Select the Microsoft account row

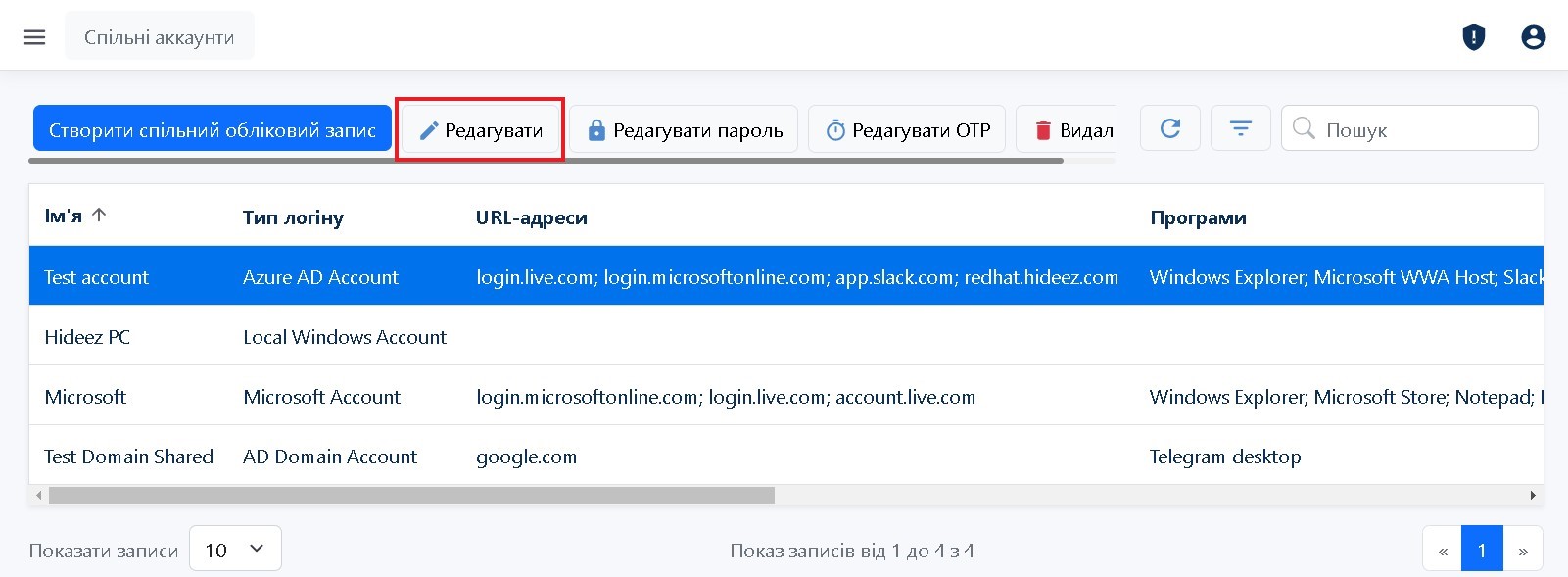point(86,397)
